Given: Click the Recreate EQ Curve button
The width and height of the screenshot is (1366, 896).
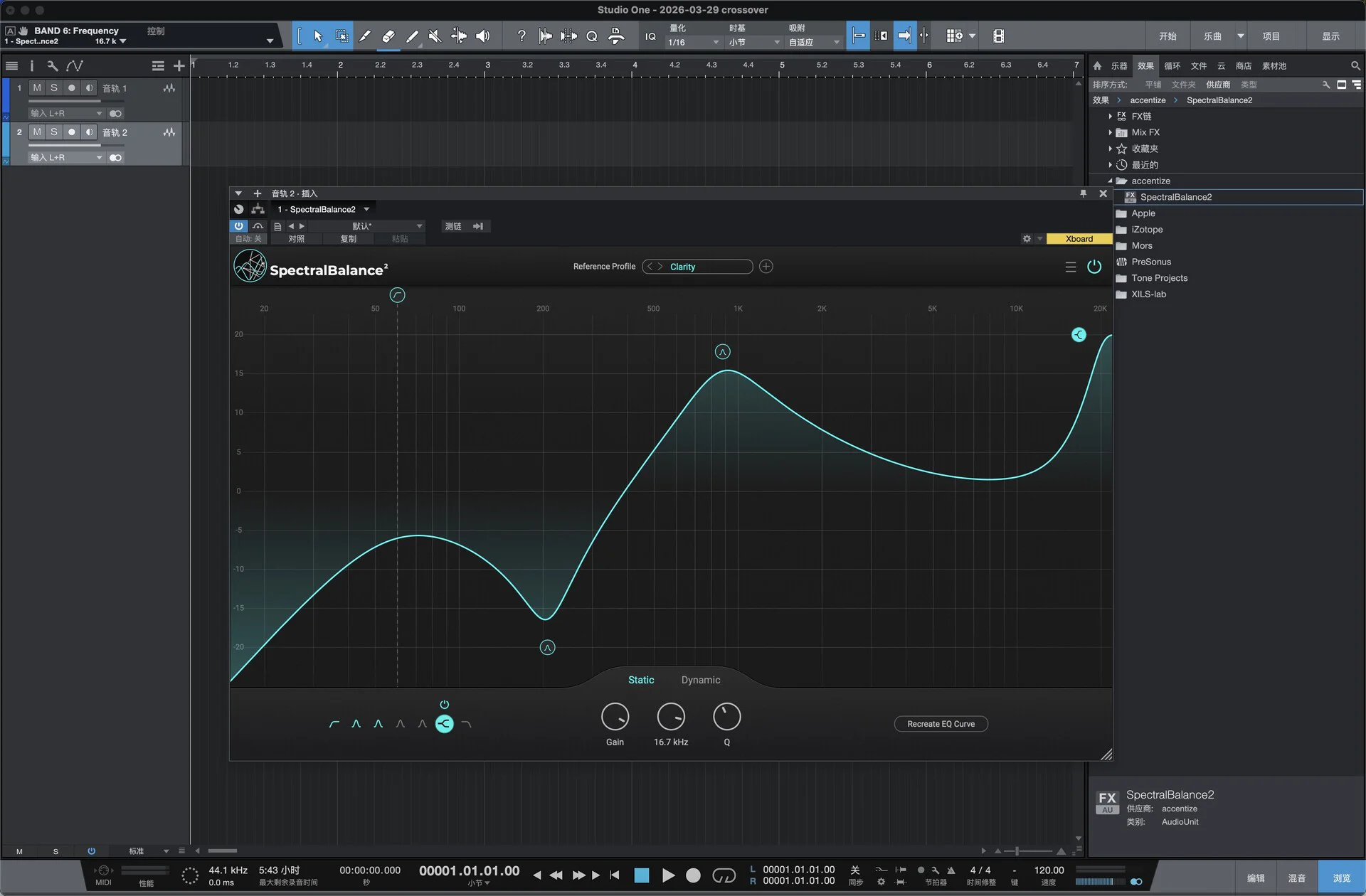Looking at the screenshot, I should point(941,724).
